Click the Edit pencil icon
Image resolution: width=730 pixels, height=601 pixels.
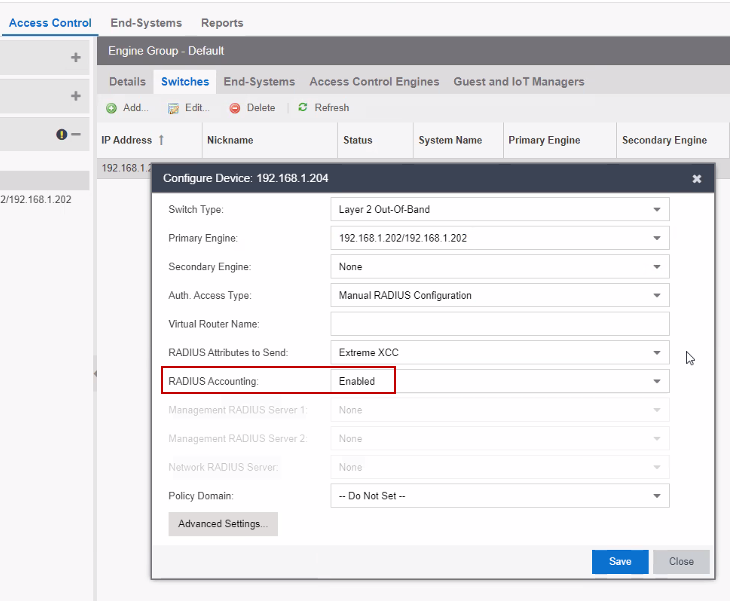point(173,108)
